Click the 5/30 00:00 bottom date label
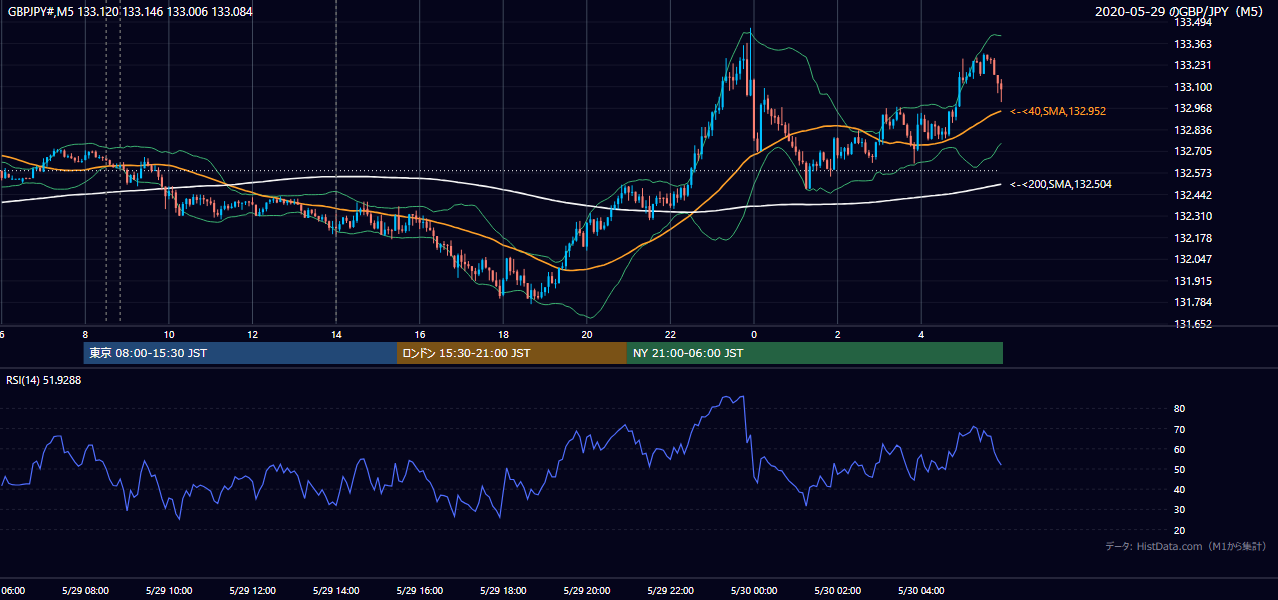The height and width of the screenshot is (600, 1278). 754,591
